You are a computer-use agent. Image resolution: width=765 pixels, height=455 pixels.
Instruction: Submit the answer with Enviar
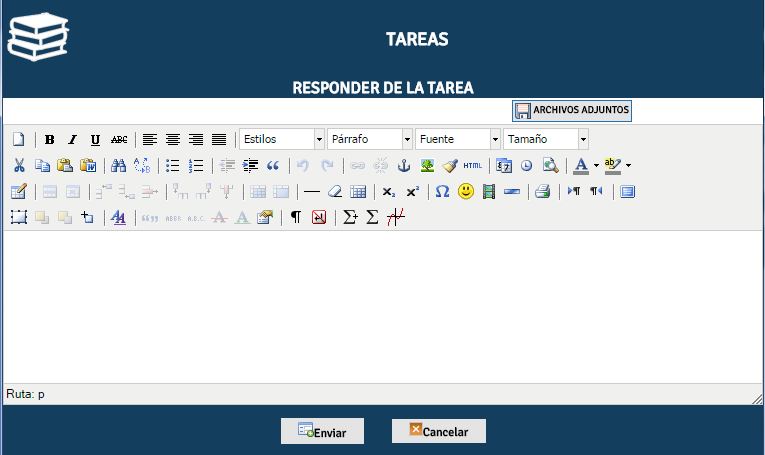coord(322,431)
